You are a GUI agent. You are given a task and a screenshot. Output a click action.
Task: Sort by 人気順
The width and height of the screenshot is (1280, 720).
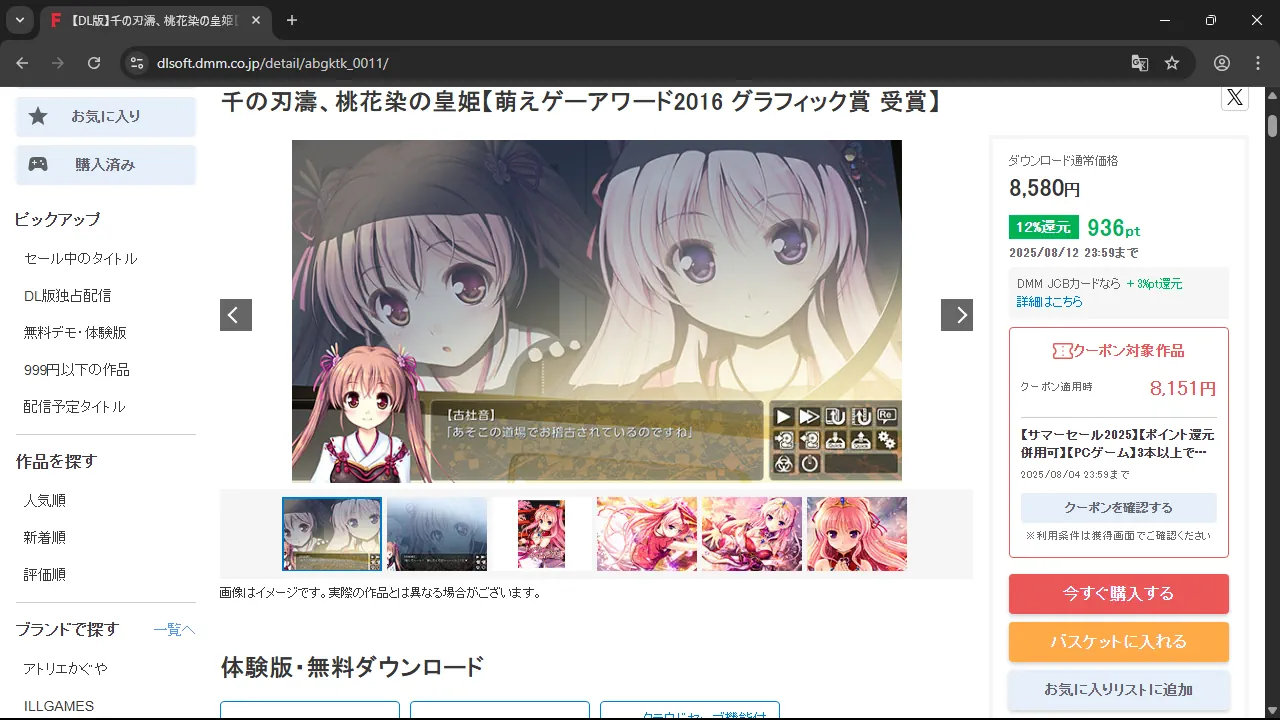(45, 500)
